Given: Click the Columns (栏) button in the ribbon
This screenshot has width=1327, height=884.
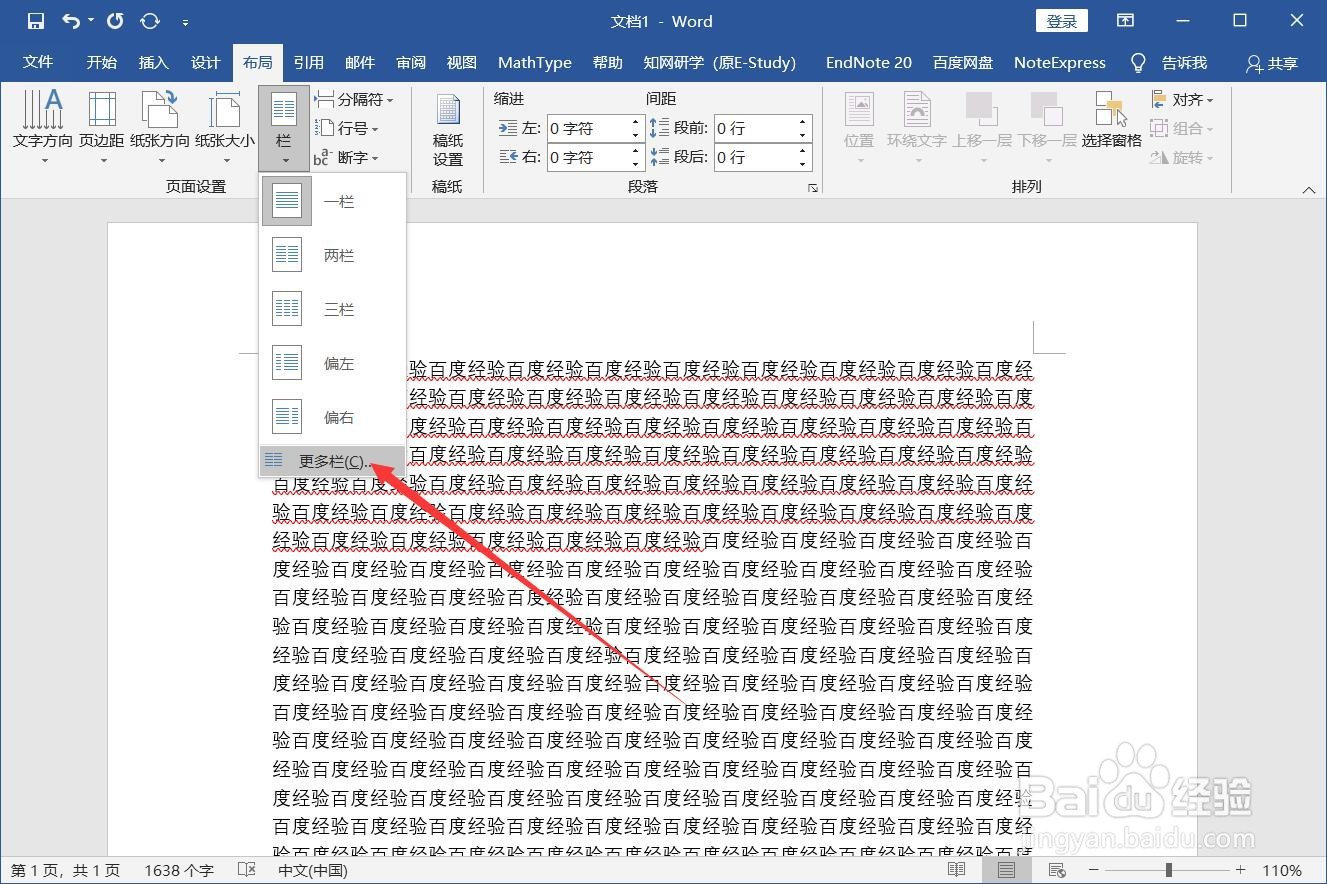Looking at the screenshot, I should click(284, 128).
